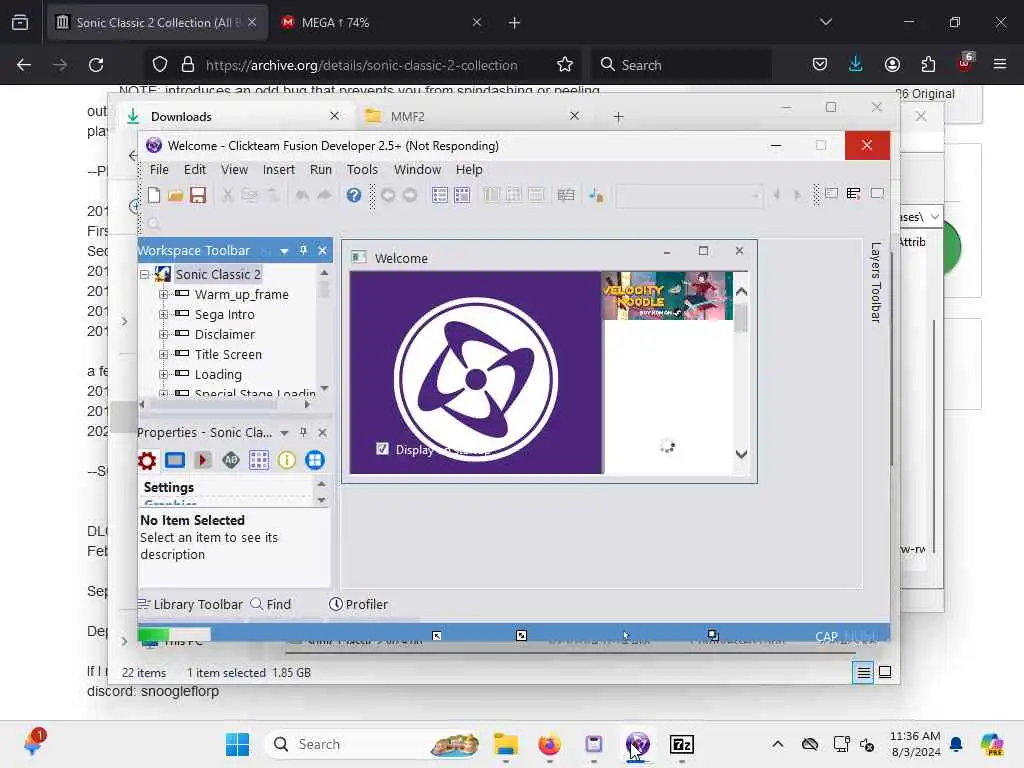
Task: Expand the Title Screen tree node
Action: coord(163,355)
